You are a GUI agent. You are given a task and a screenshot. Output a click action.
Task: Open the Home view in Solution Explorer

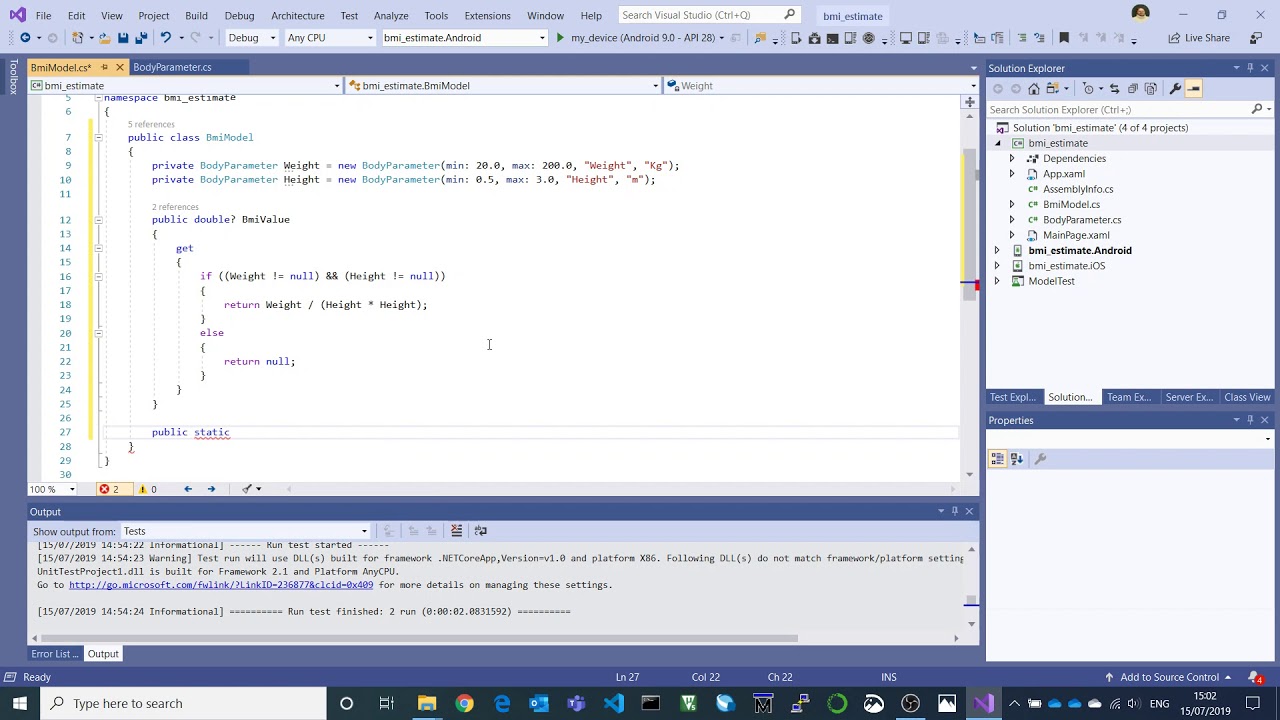tap(1034, 88)
